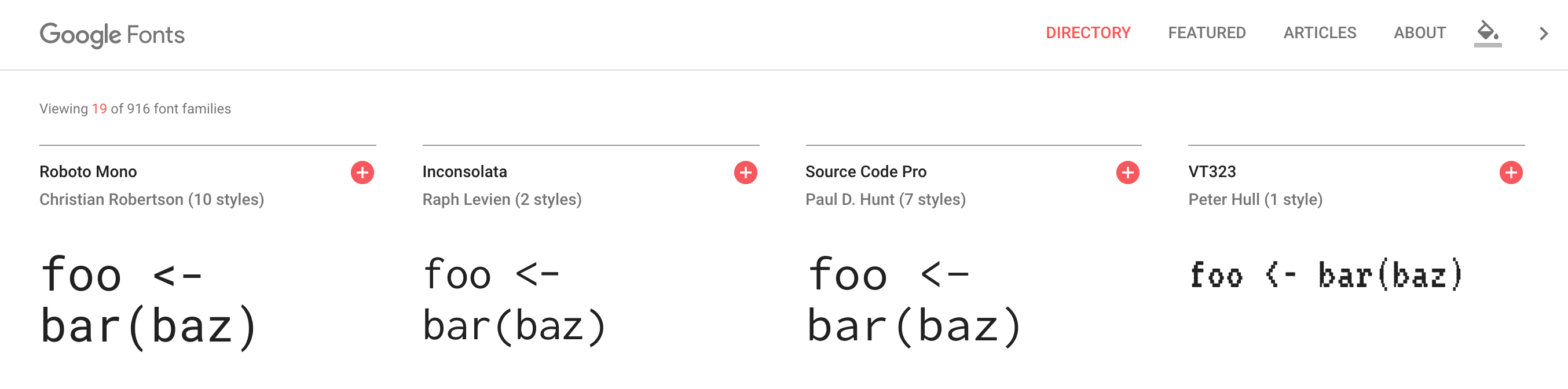The height and width of the screenshot is (389, 1568).
Task: Open the Roboto Mono font family page
Action: click(87, 172)
